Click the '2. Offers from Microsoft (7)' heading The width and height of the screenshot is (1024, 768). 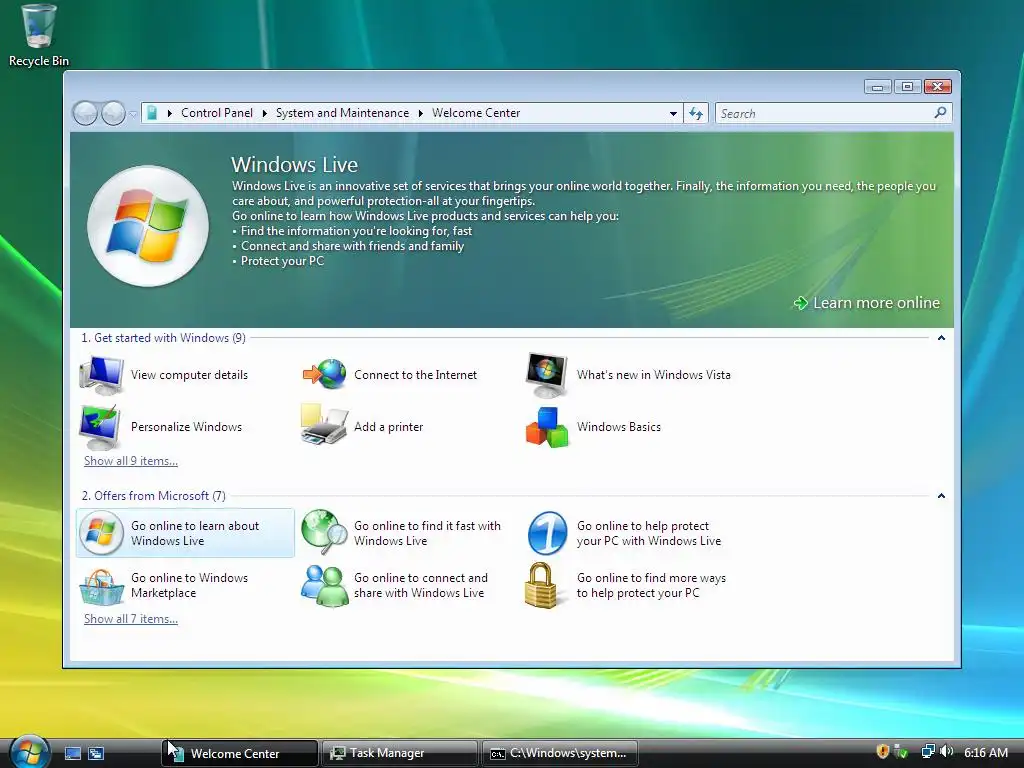[153, 496]
